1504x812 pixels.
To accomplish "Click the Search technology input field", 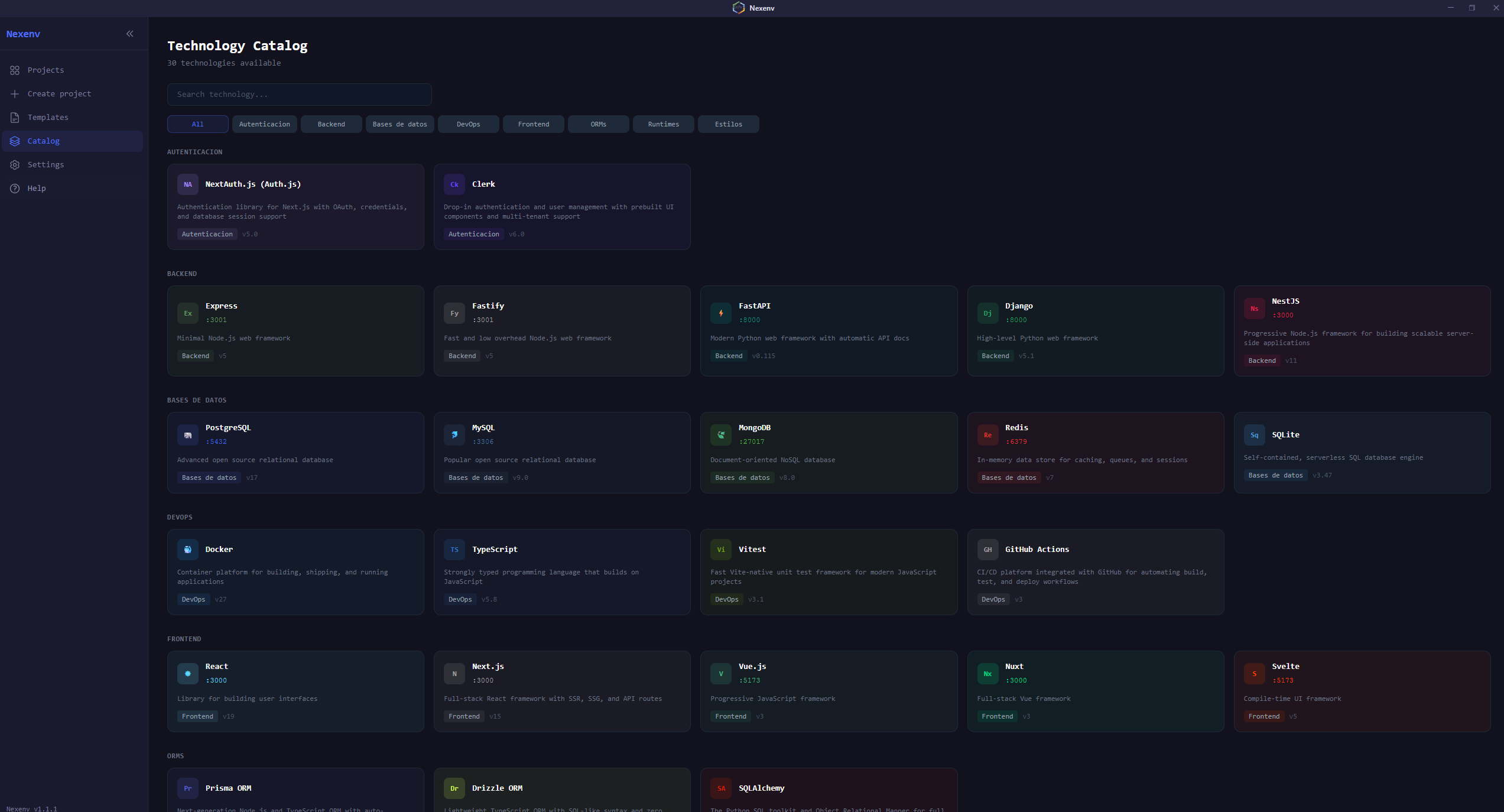I will (300, 95).
